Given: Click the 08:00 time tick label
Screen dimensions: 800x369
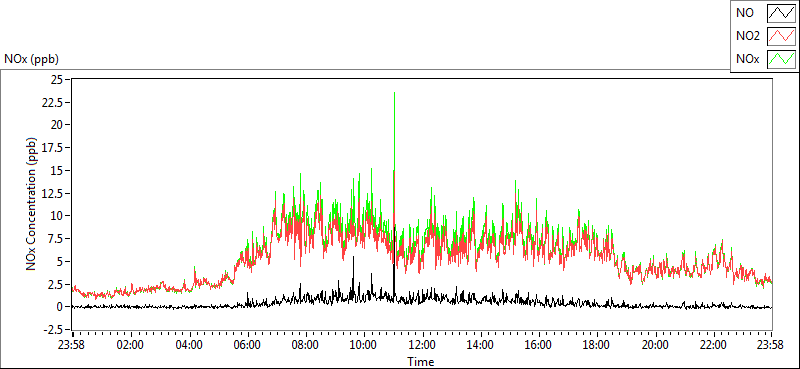Looking at the screenshot, I should [x=305, y=344].
